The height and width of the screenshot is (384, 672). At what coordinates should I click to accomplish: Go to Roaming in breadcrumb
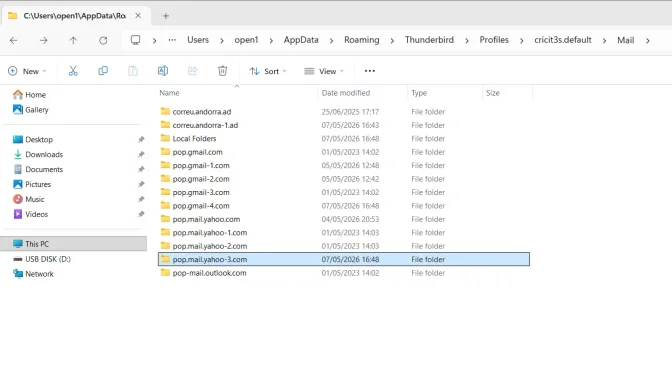362,40
